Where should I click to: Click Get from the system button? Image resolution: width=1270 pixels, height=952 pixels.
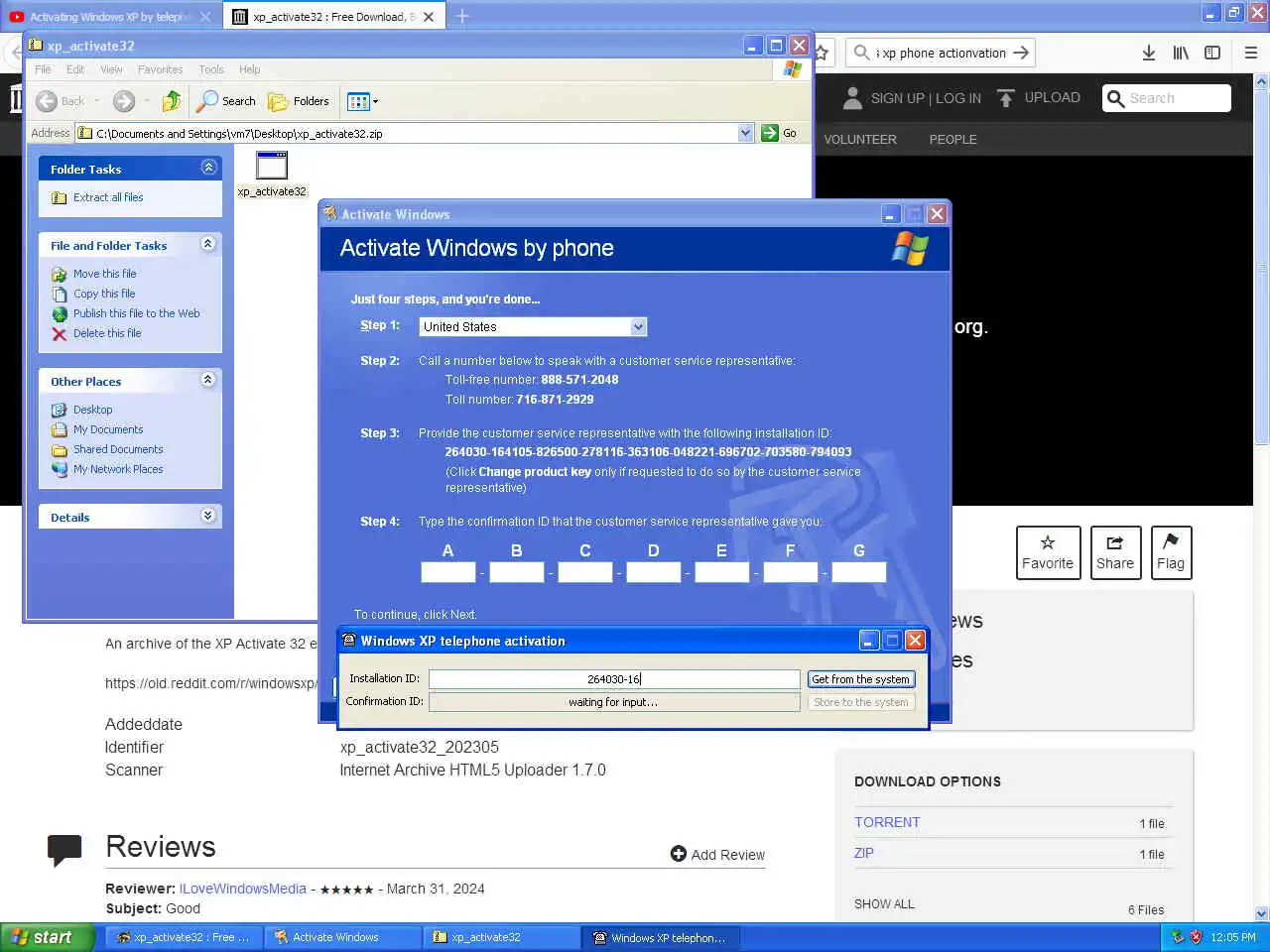pos(861,679)
